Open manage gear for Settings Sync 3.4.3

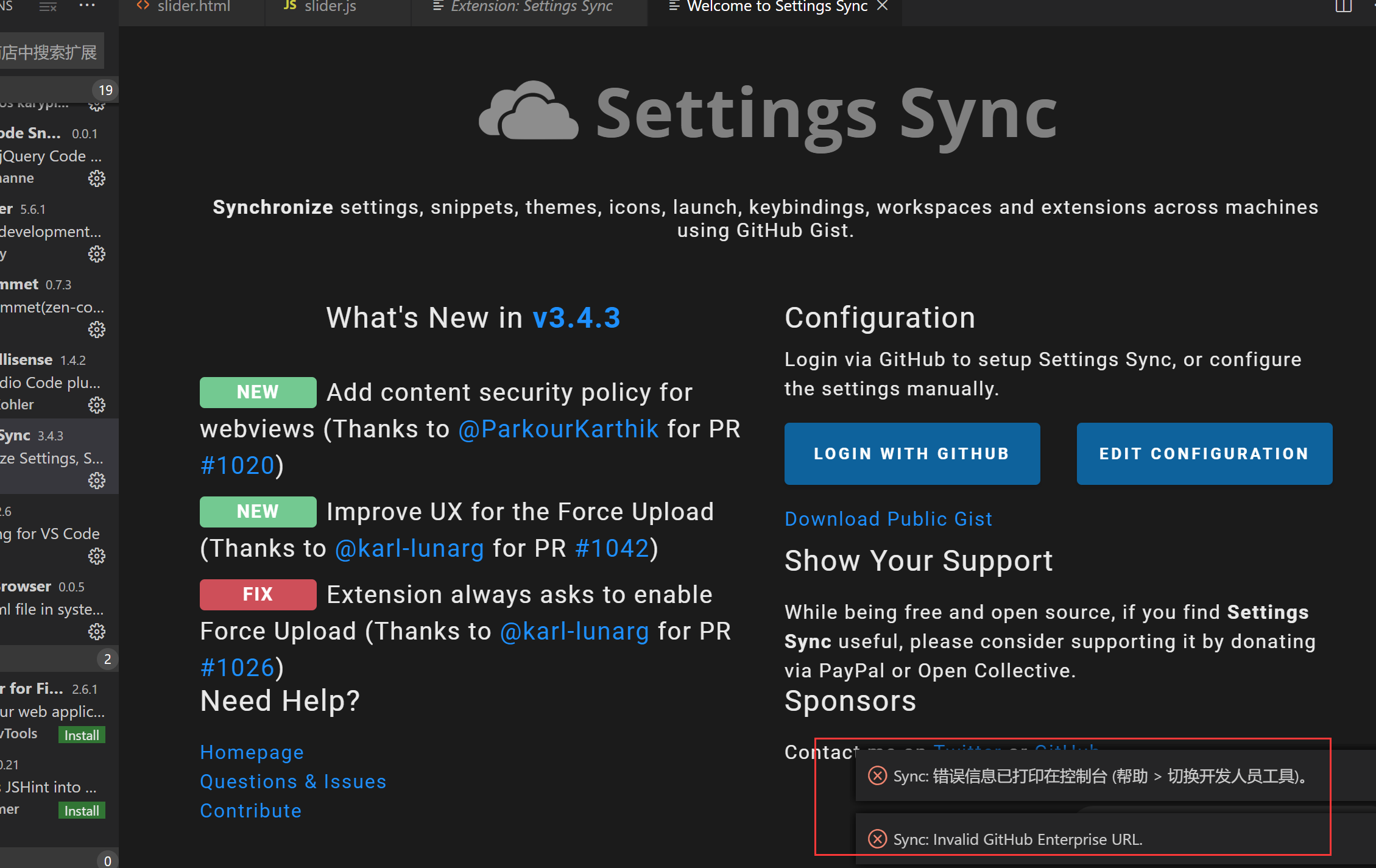coord(97,481)
